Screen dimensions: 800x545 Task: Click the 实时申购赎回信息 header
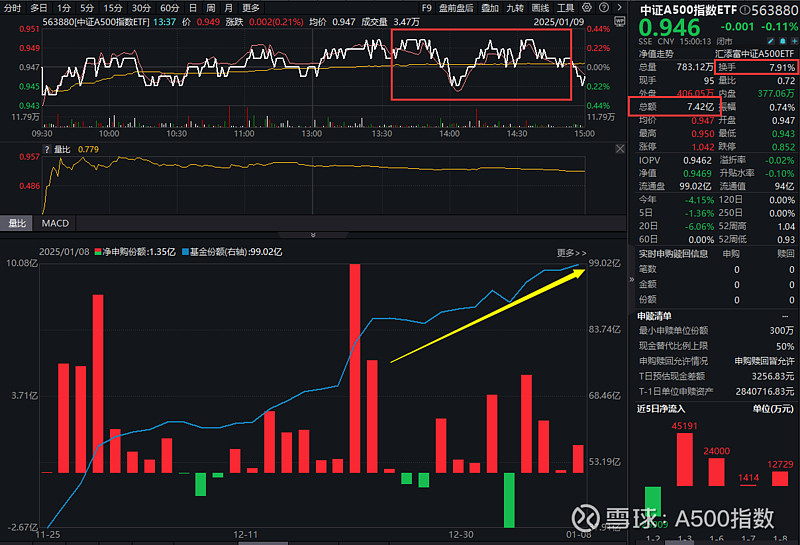(673, 254)
